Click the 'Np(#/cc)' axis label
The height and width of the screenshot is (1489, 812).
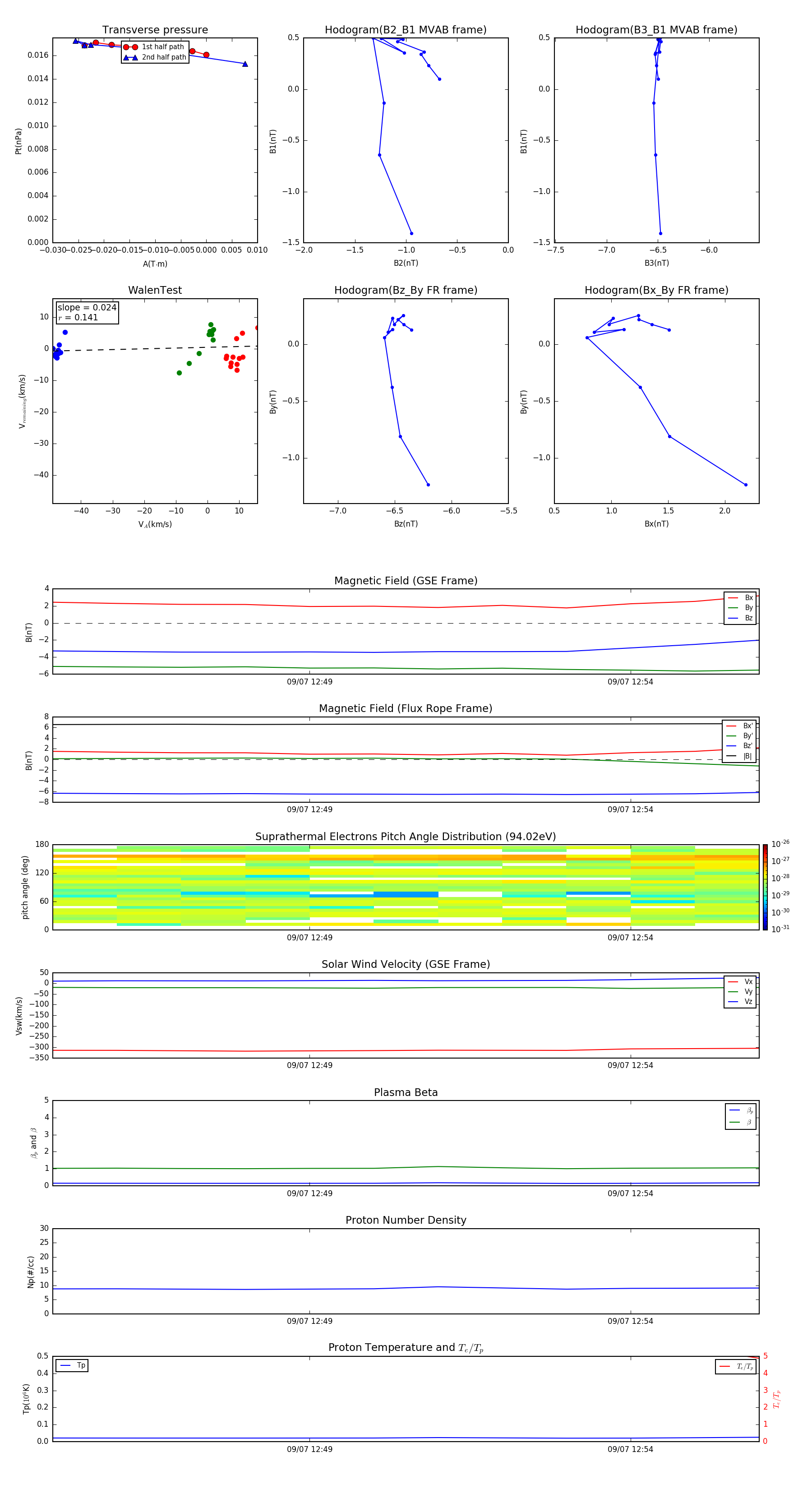[x=31, y=1271]
